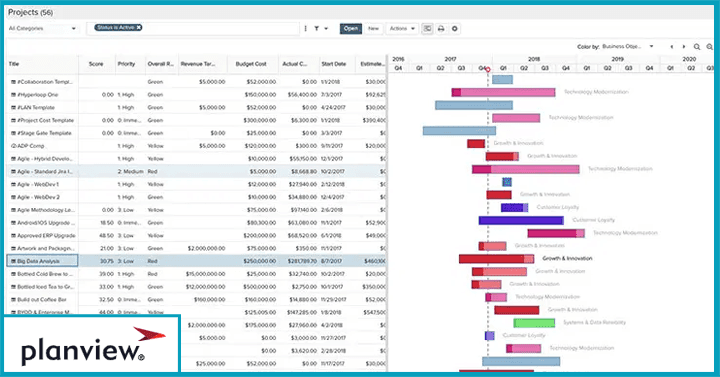The image size is (720, 377).
Task: Click the green Systems & Data Reliability bar
Action: click(534, 323)
